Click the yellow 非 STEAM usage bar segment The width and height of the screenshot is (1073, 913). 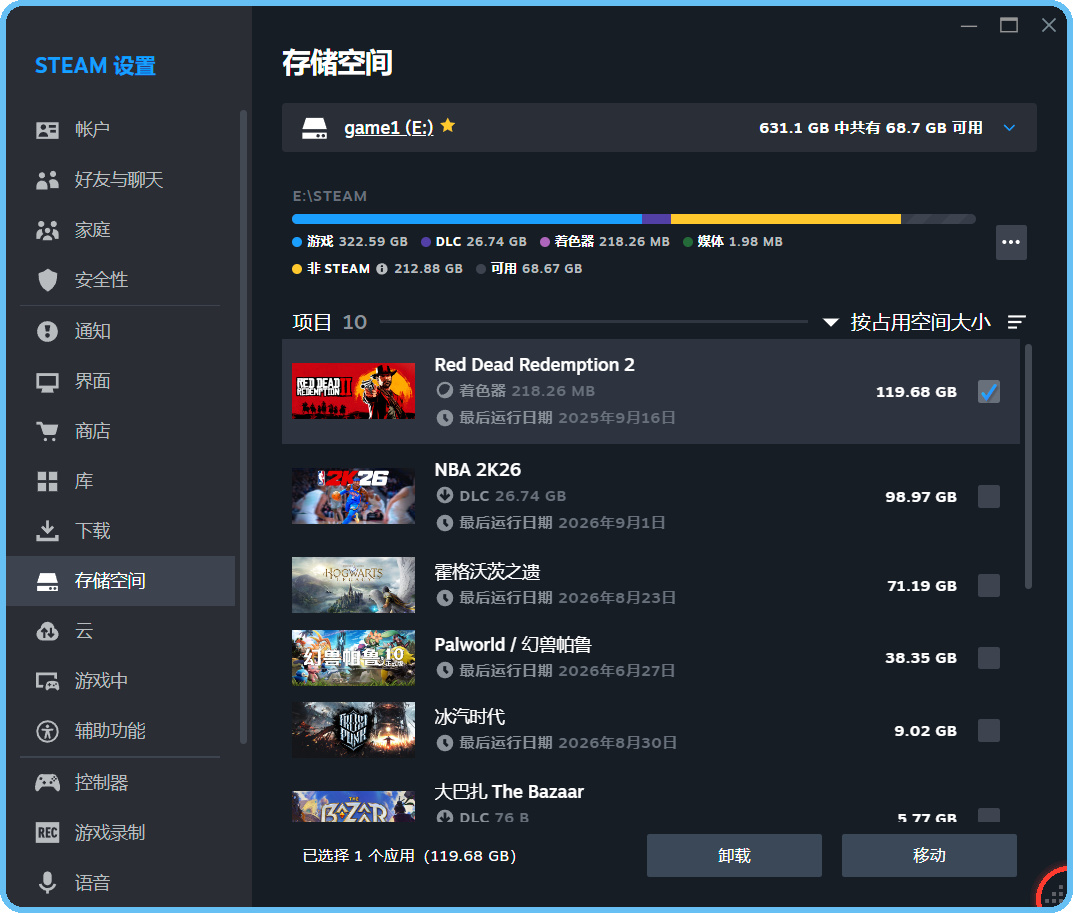tap(786, 219)
